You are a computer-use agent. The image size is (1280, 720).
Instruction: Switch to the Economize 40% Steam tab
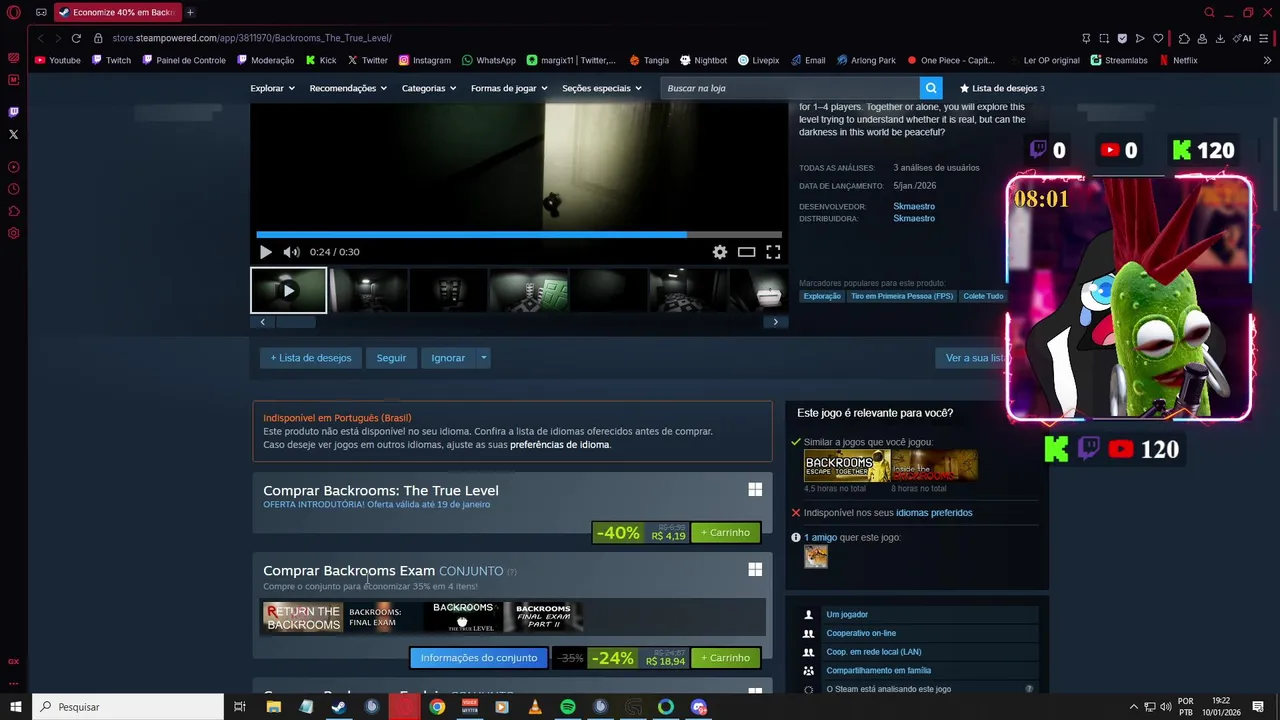click(x=117, y=12)
